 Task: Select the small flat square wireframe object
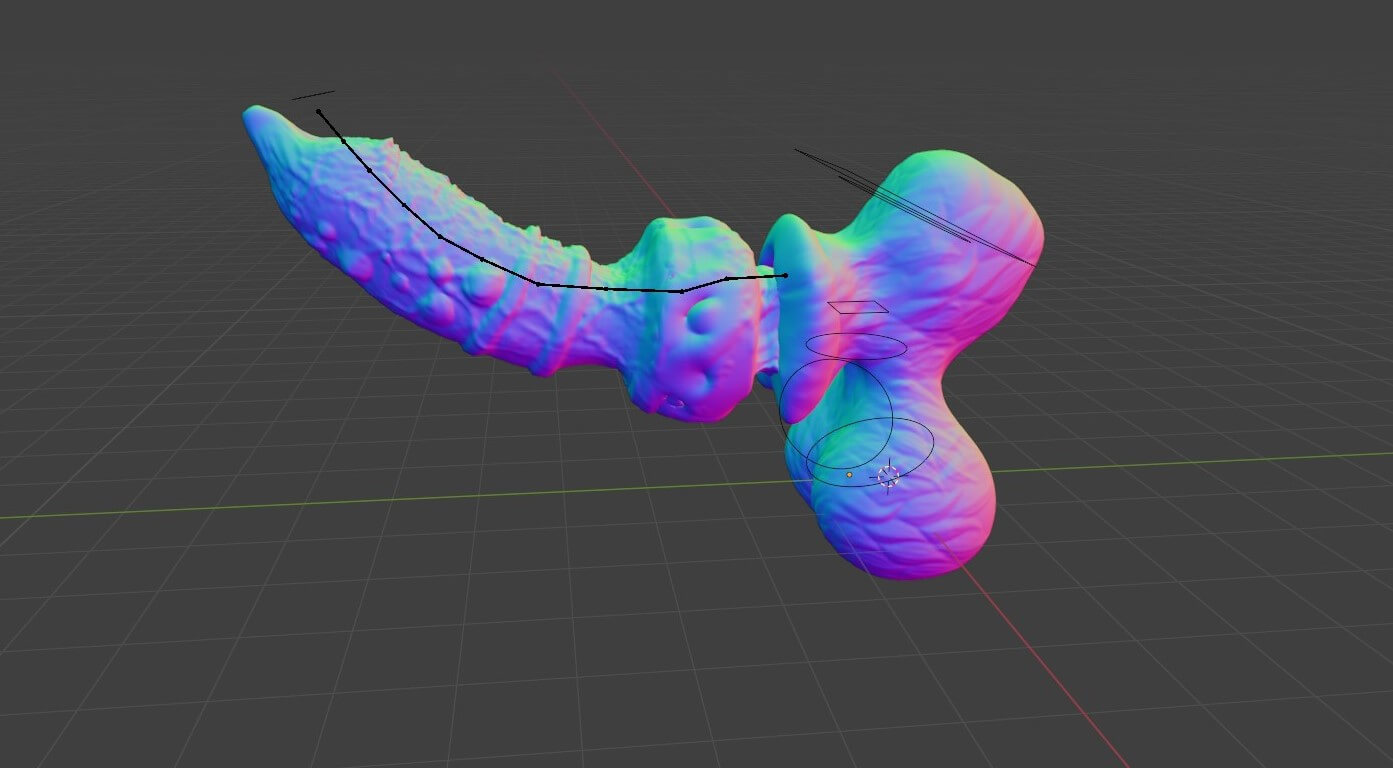[858, 307]
